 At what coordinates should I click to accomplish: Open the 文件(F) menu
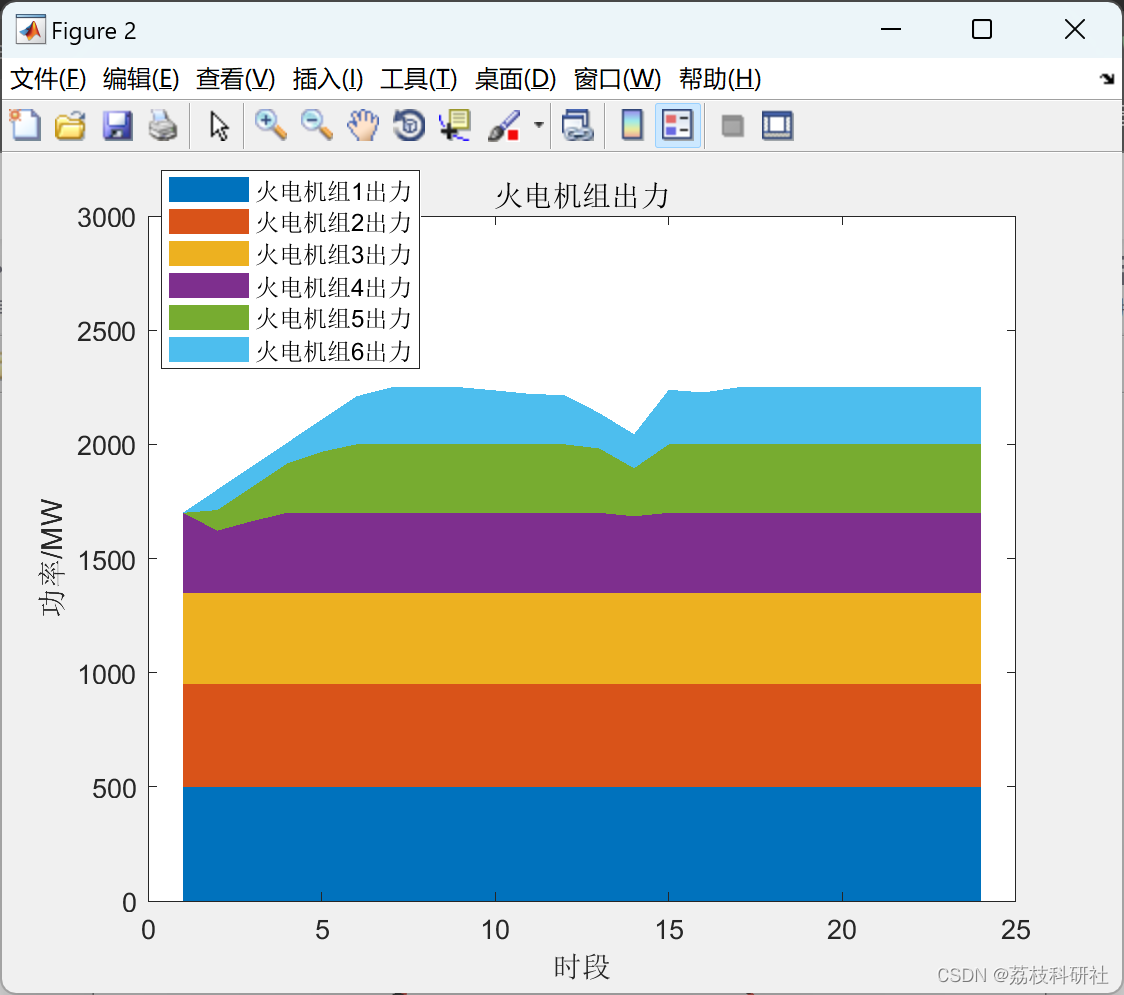pos(48,79)
